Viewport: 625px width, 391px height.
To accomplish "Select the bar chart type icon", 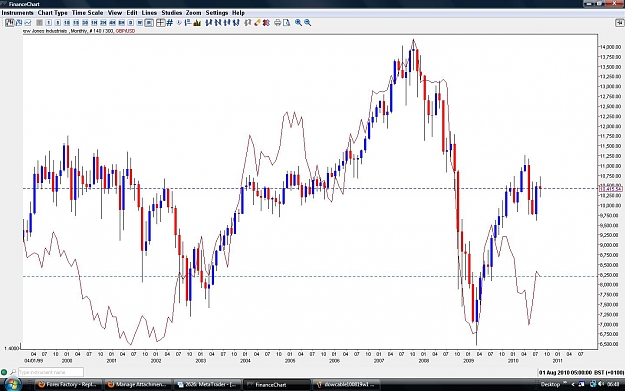I will click(19, 23).
